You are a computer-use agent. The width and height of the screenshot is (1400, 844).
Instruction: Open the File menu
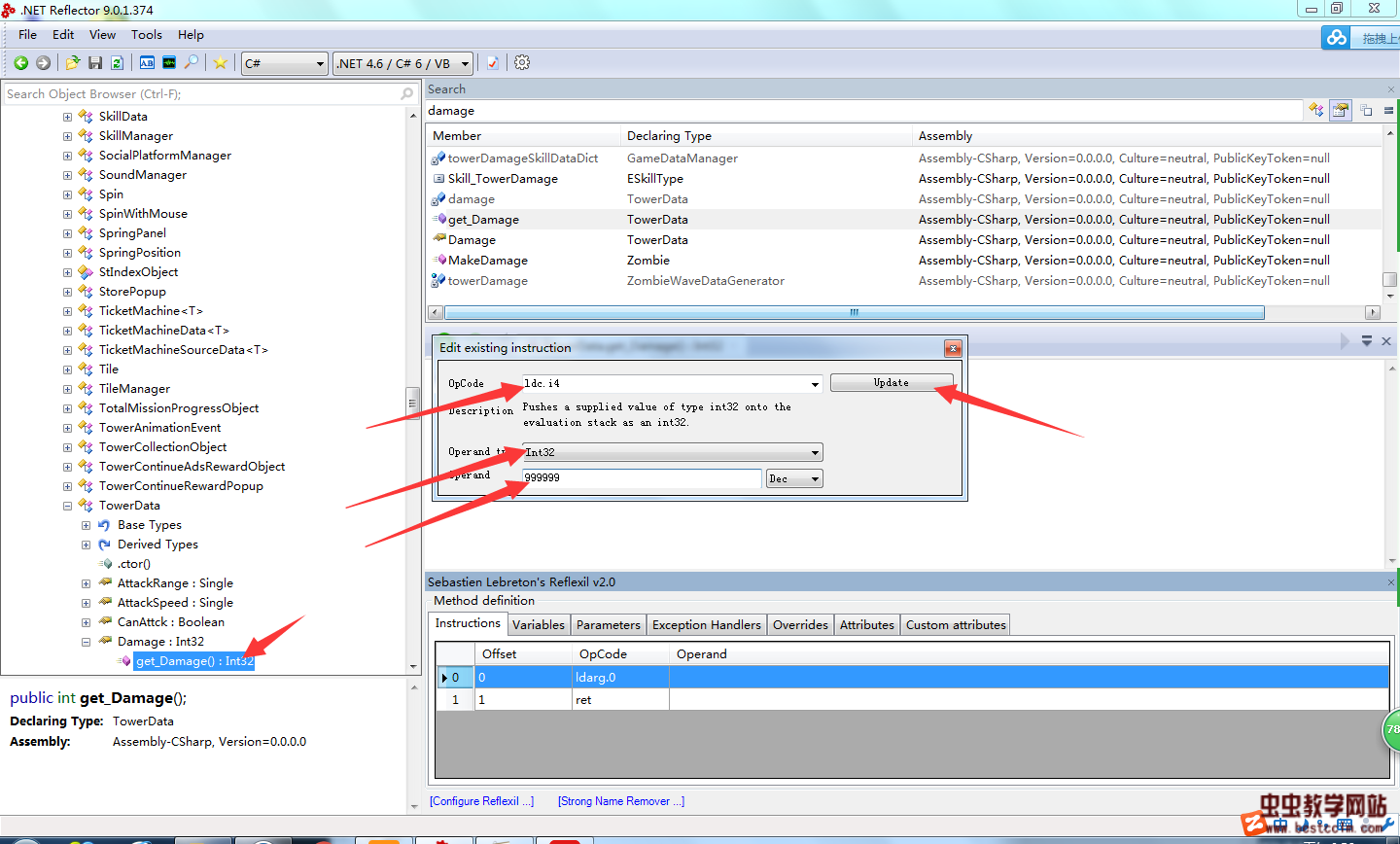click(x=27, y=35)
